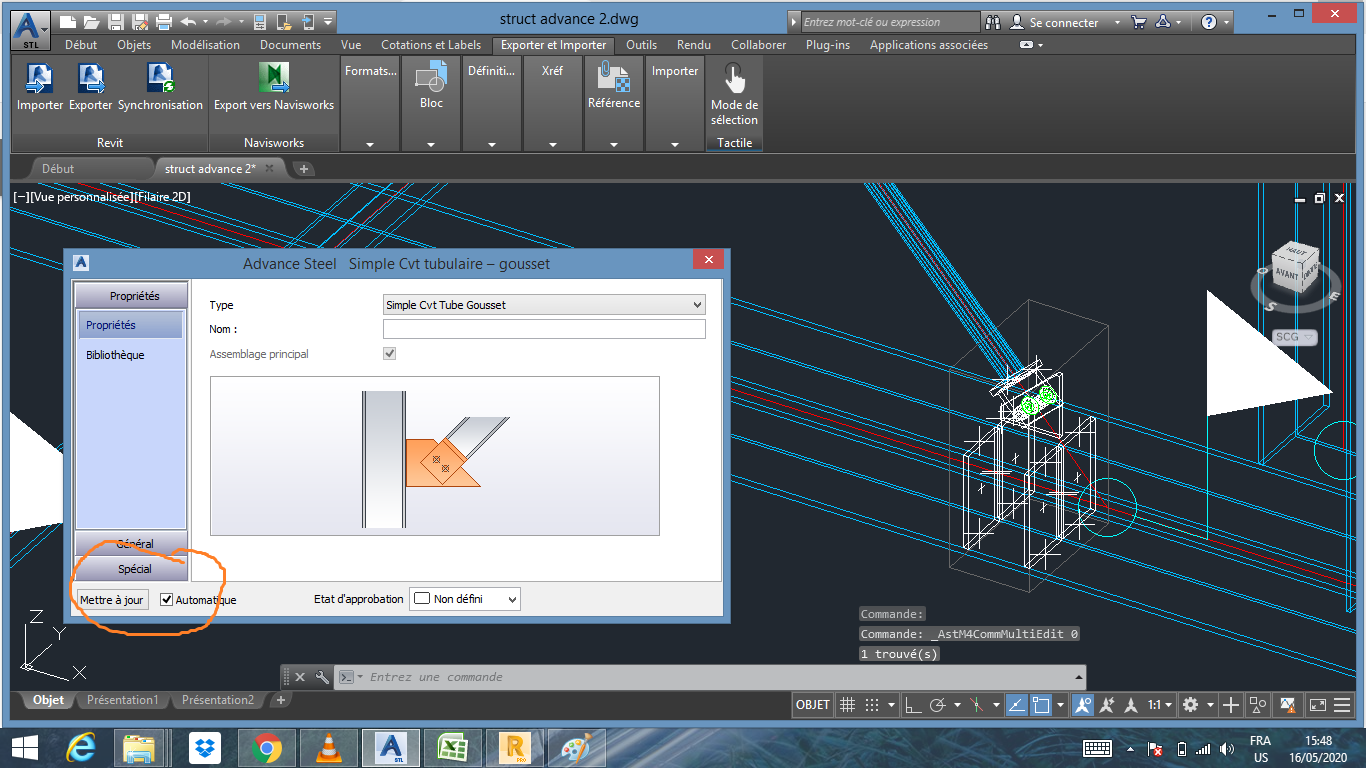
Task: Click the workspace gear icon in status bar
Action: pos(1190,705)
